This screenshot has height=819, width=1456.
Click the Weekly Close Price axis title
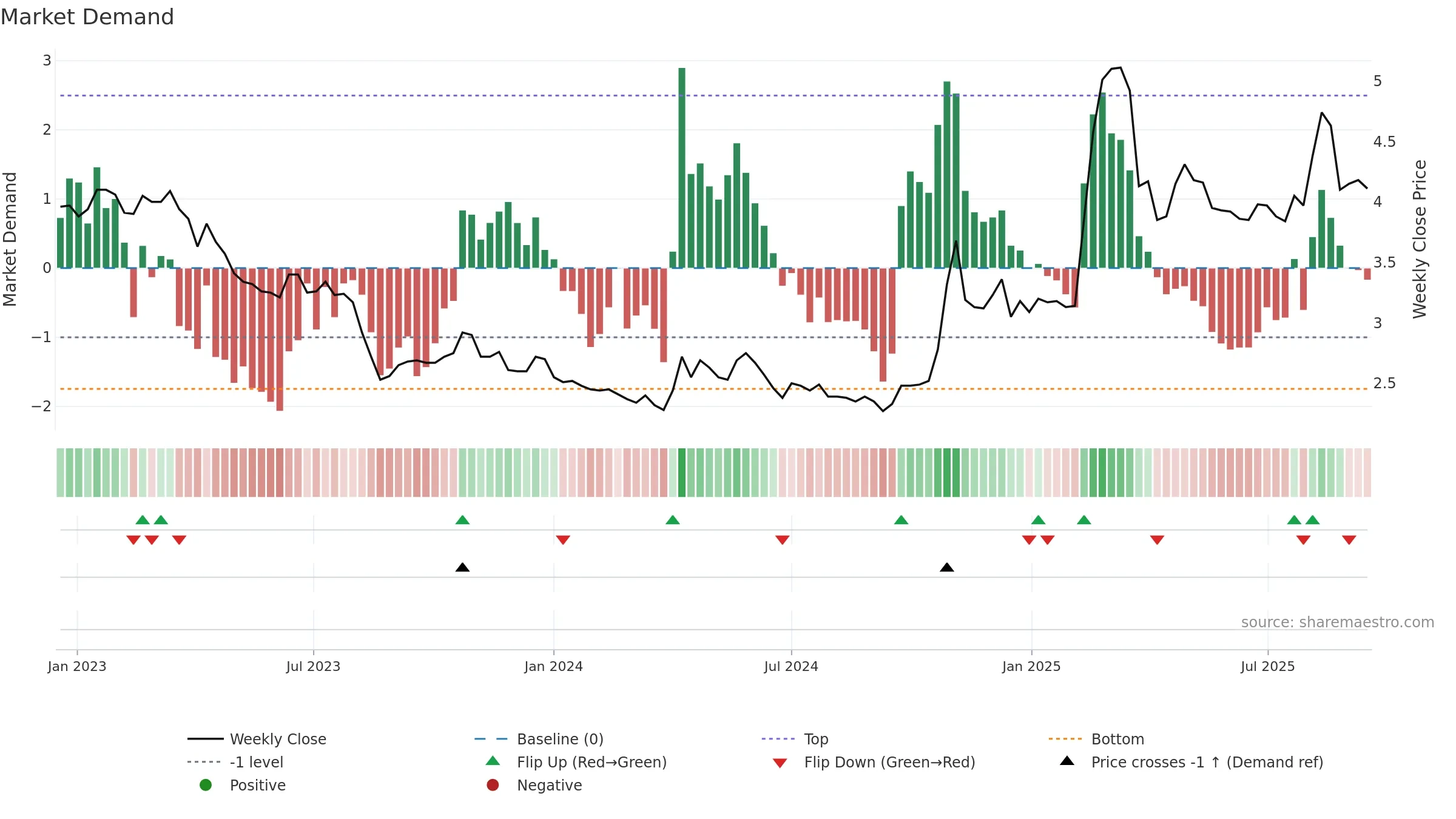click(x=1420, y=239)
